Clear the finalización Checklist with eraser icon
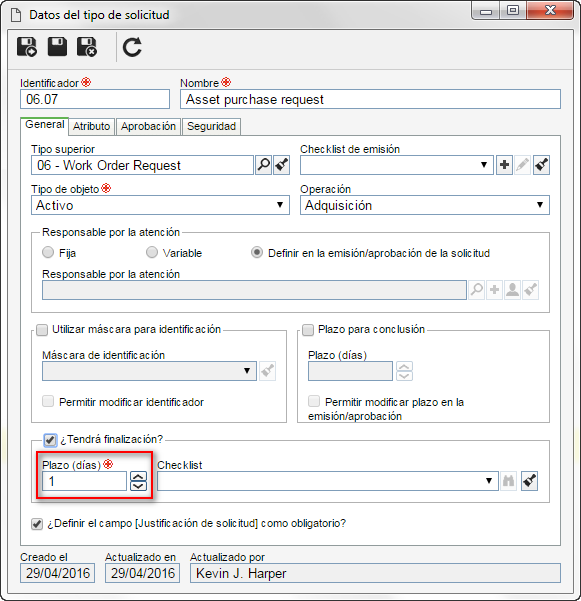The image size is (581, 601). pyautogui.click(x=529, y=481)
